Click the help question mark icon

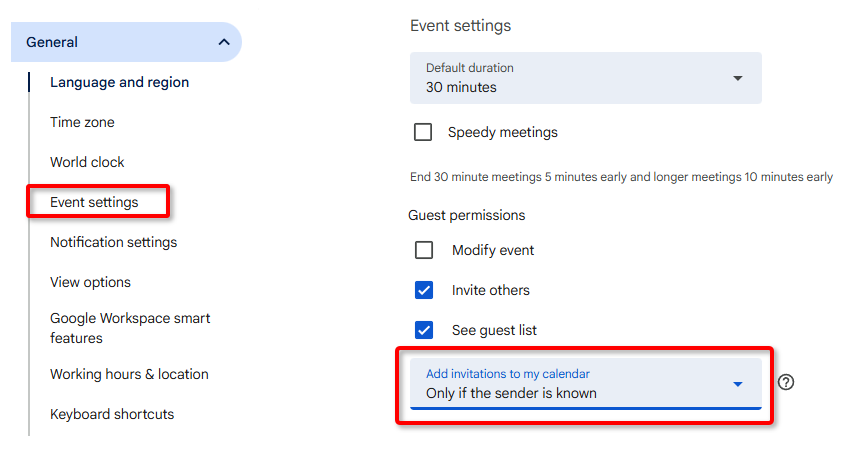(x=786, y=382)
